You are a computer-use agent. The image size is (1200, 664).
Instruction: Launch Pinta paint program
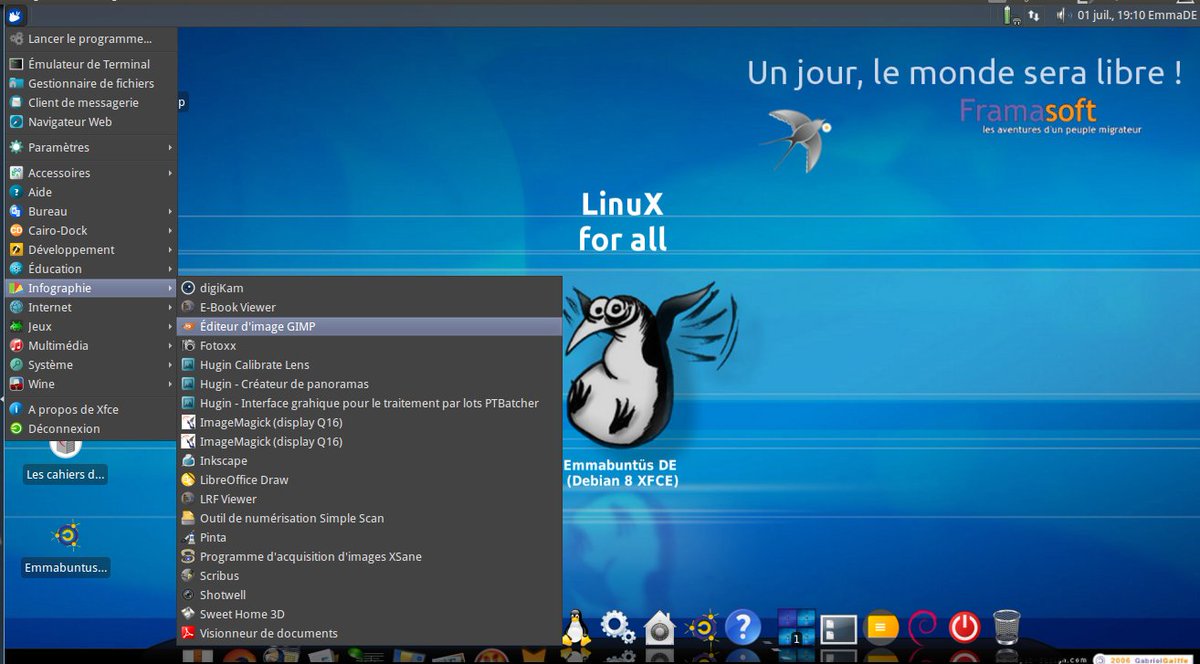point(369,537)
